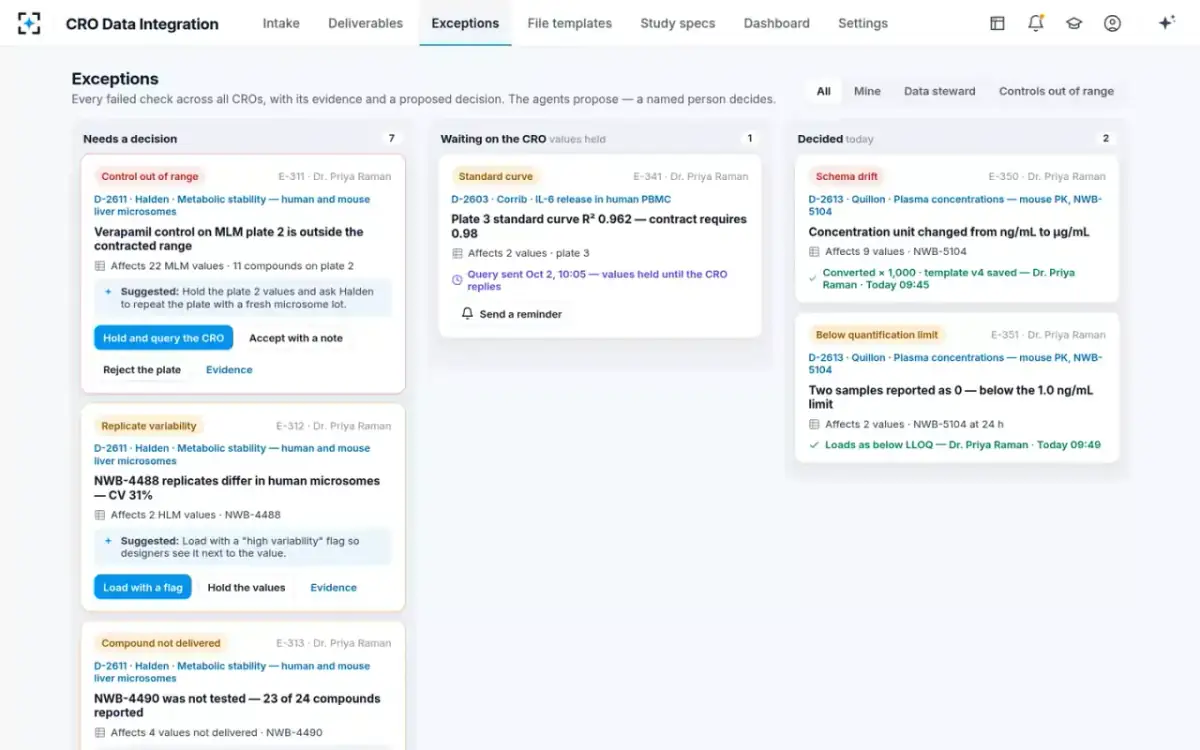Open the sparkle assistant icon
Image resolution: width=1200 pixels, height=750 pixels.
click(1166, 23)
